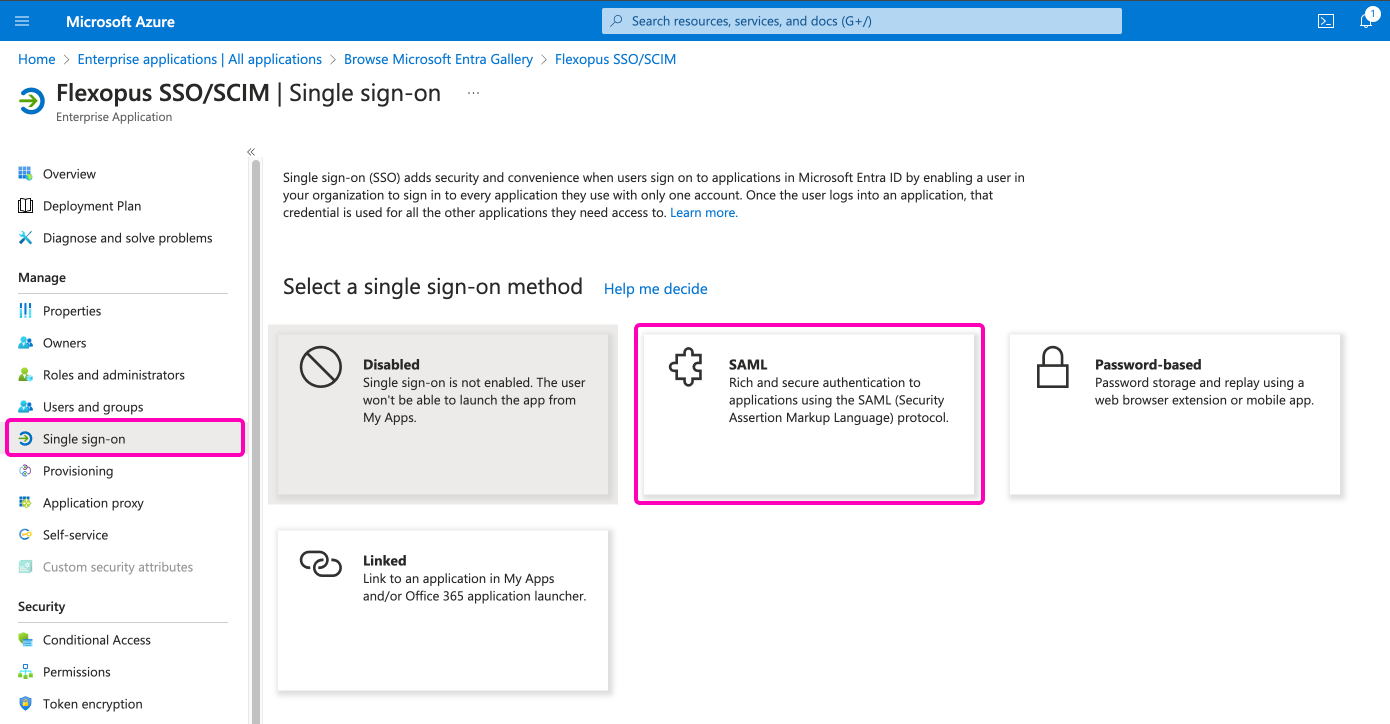The height and width of the screenshot is (724, 1390).
Task: Open the notifications bell
Action: click(x=1366, y=21)
